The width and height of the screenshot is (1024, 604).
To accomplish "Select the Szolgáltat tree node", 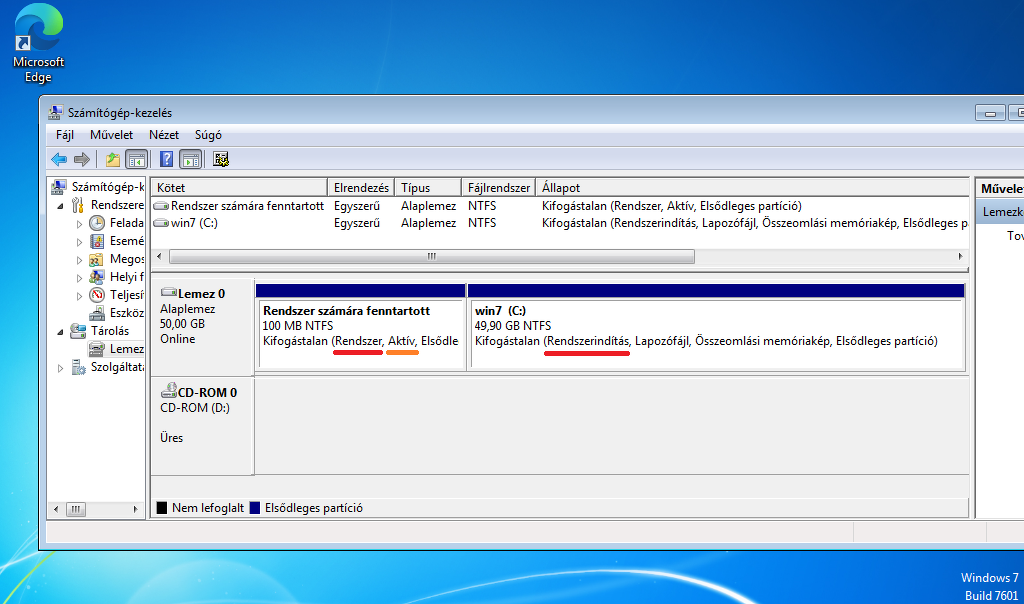I will [117, 367].
